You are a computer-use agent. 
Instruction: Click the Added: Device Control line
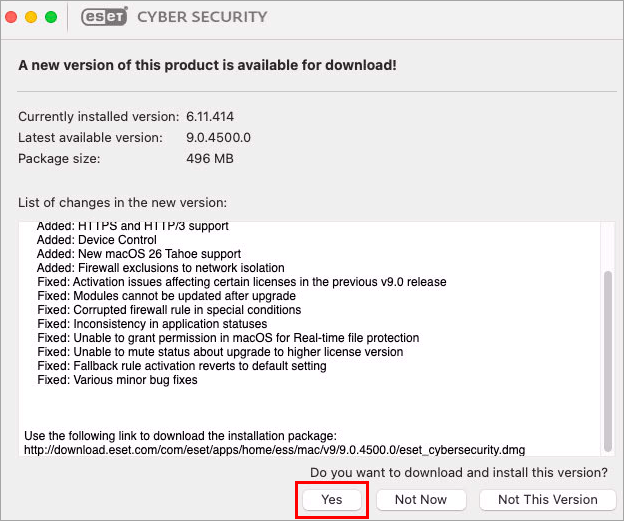click(96, 240)
